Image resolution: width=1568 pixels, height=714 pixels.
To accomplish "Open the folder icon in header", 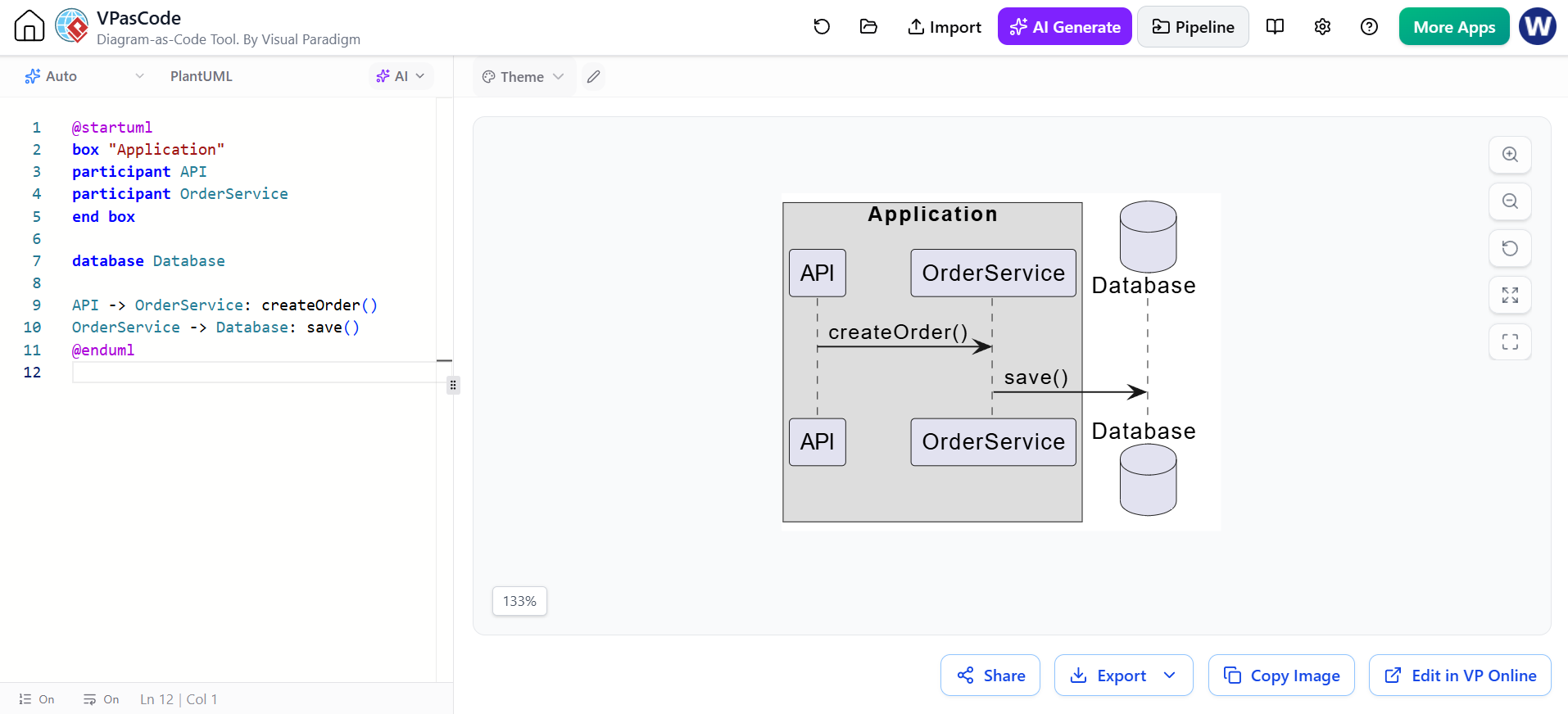I will point(868,27).
